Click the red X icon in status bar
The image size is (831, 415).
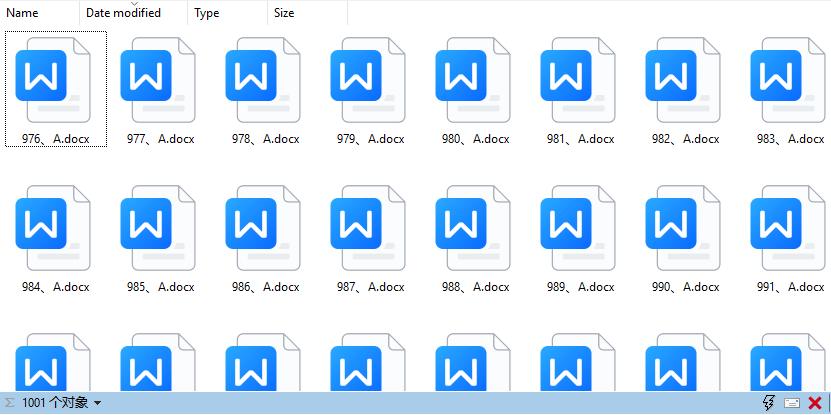(815, 403)
